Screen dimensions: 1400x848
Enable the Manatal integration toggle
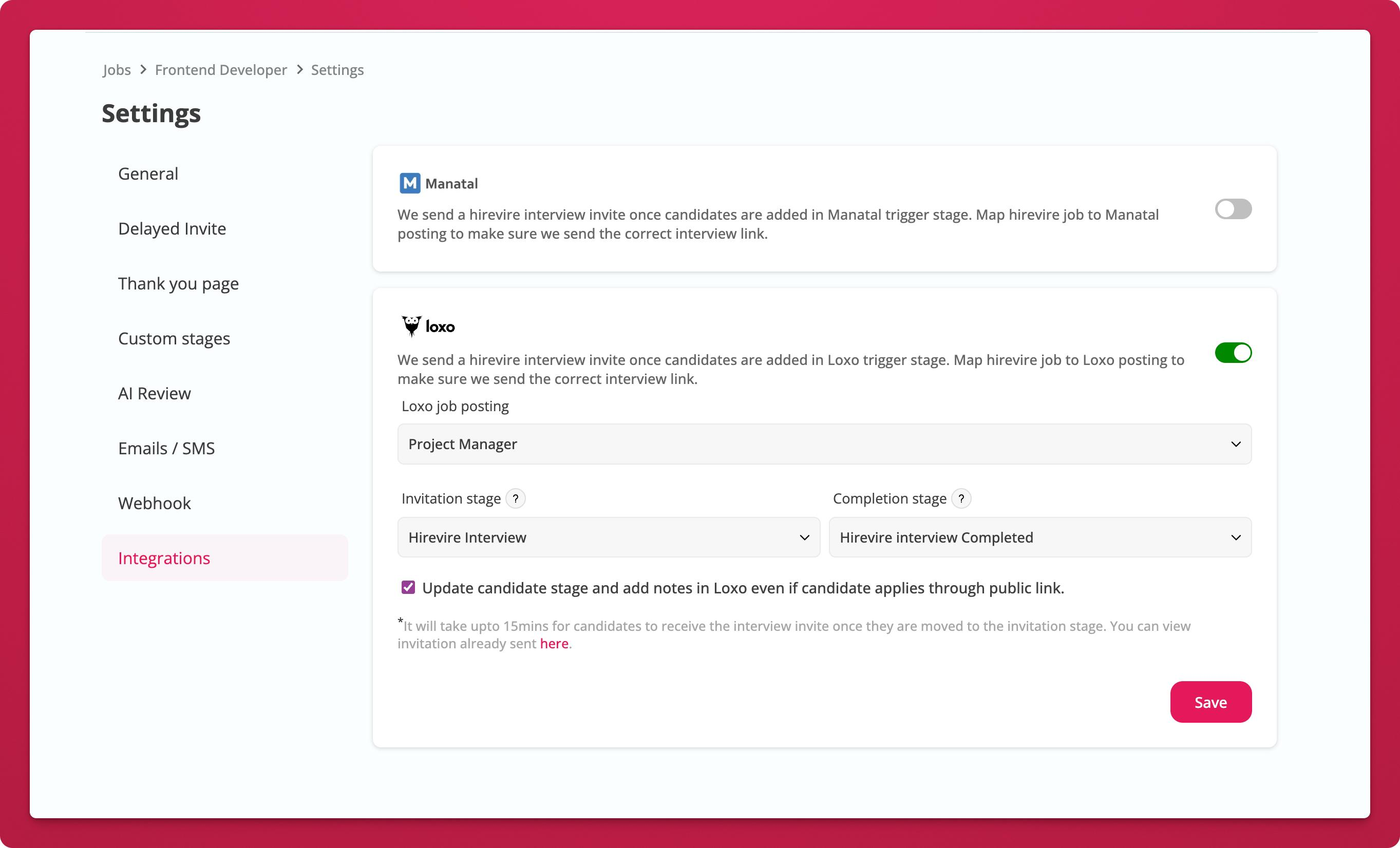coord(1233,209)
